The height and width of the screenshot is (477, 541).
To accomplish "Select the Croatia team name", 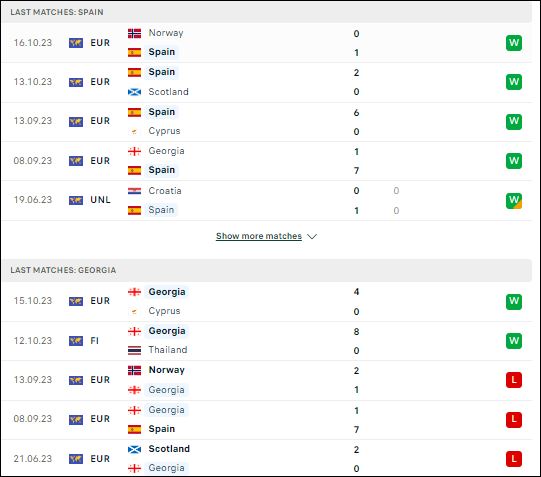I will coord(165,191).
